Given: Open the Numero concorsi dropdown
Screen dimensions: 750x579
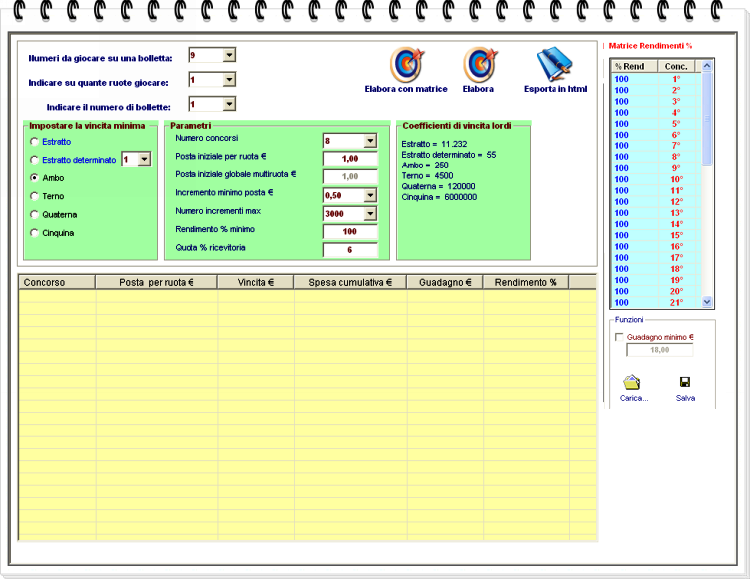Looking at the screenshot, I should 370,141.
